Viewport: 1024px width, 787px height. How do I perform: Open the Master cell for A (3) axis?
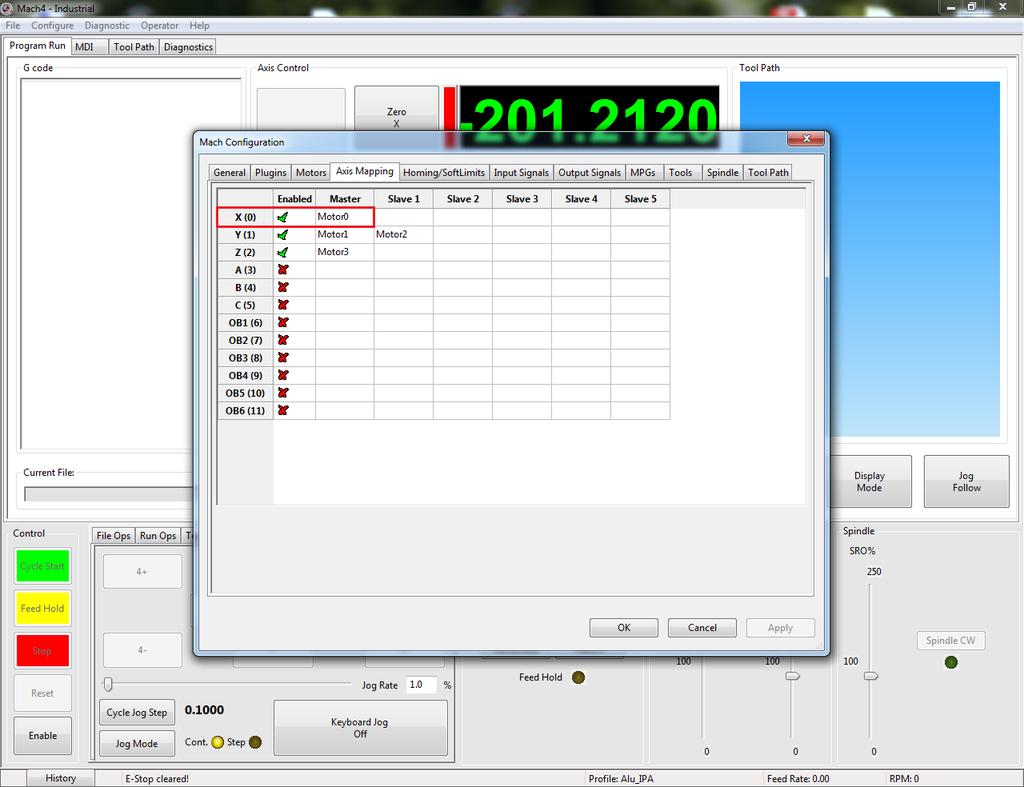tap(344, 270)
